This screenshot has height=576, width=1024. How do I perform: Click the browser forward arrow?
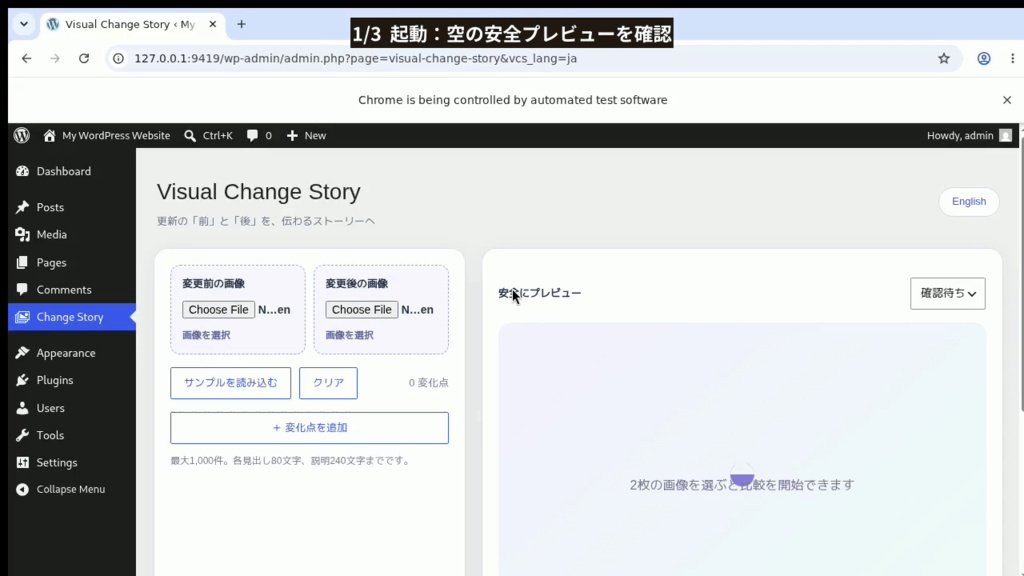(x=55, y=58)
